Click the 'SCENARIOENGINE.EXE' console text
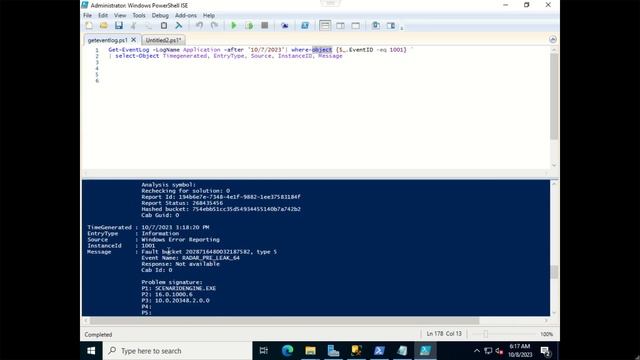 pyautogui.click(x=186, y=288)
